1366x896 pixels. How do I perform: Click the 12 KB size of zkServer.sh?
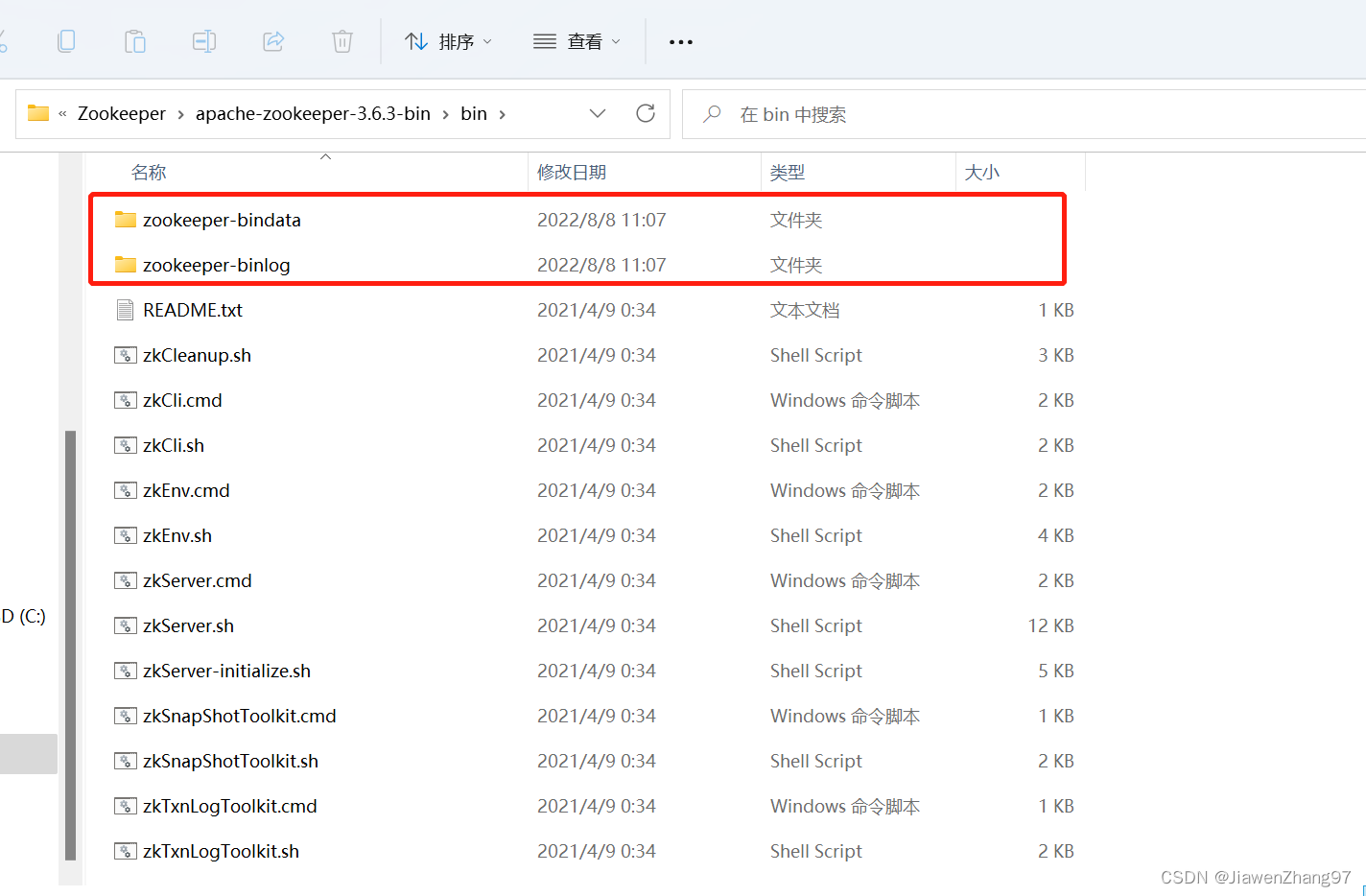tap(1050, 625)
